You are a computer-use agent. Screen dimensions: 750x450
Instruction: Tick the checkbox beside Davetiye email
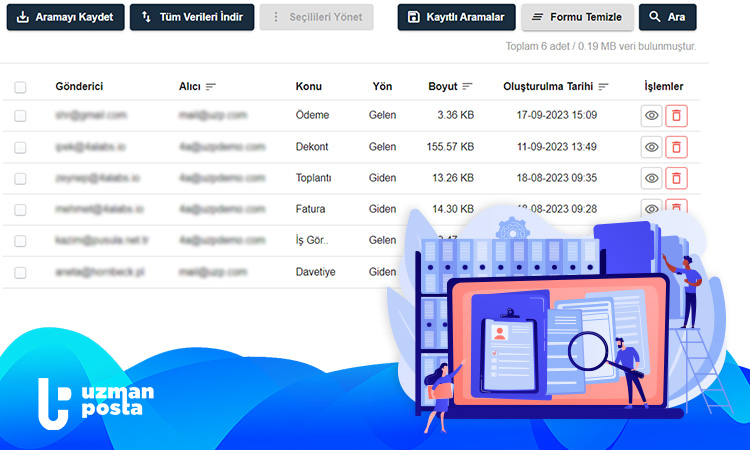(x=20, y=272)
